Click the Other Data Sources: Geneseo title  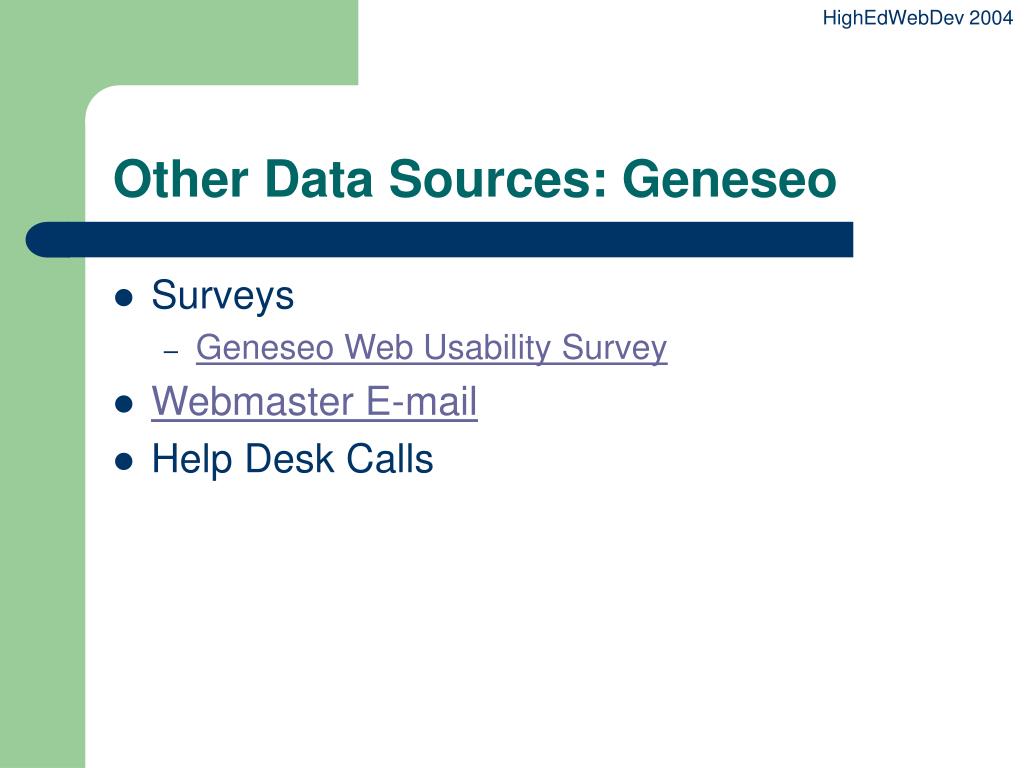click(475, 179)
